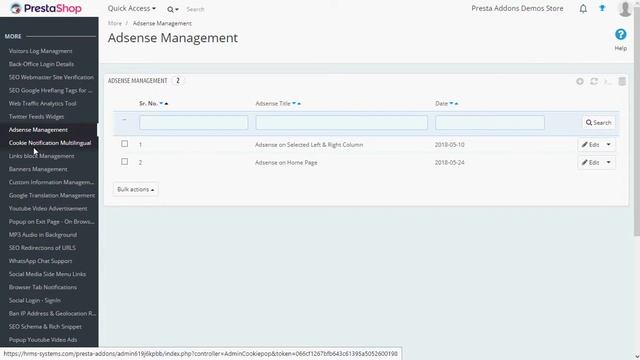Sort Date column ascending
Viewport: 640px width, 360px height.
coord(456,104)
